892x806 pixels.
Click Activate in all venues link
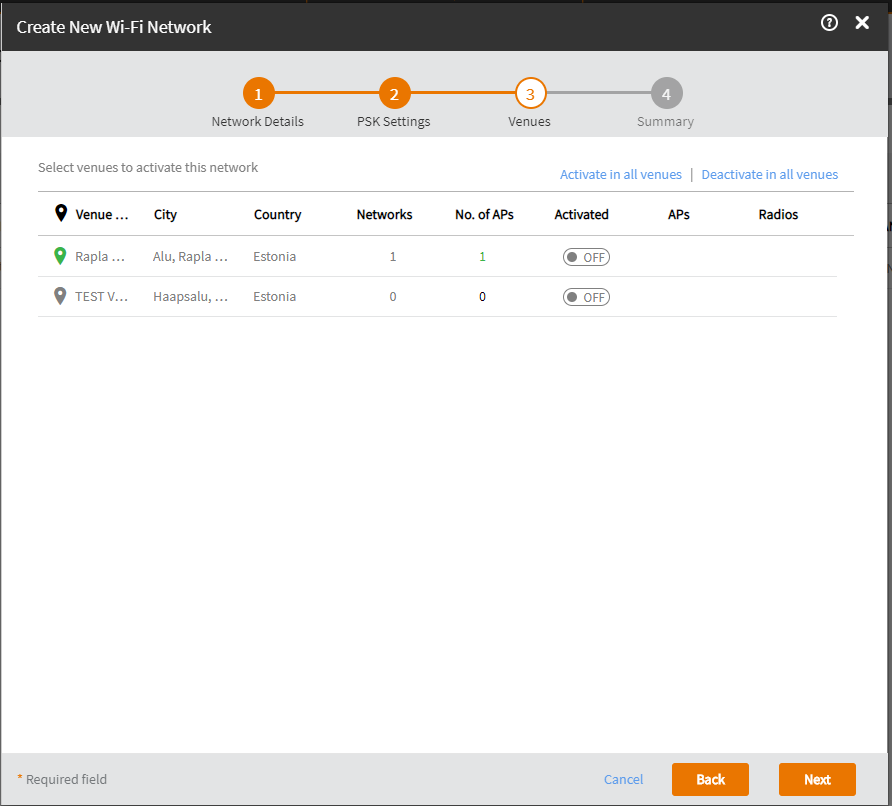click(620, 174)
